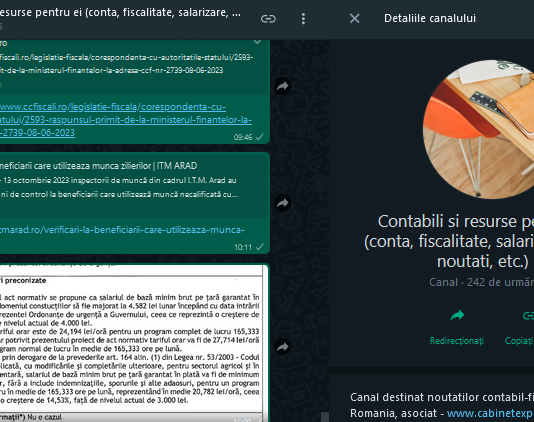Forward the ITM ARAD message with arrow icon

(x=283, y=203)
